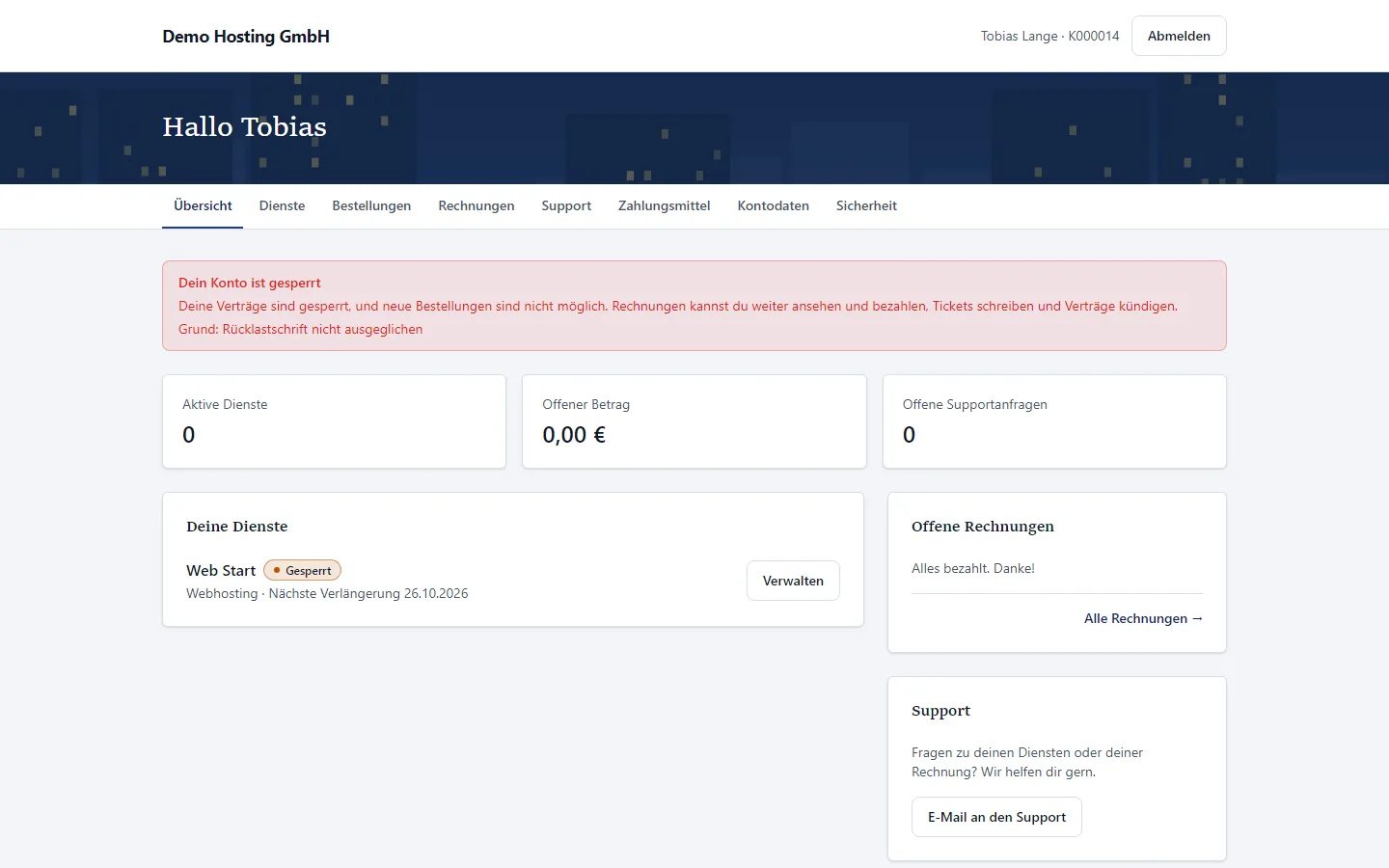Click 'Nächste Verlängerung 26.10.2026' text
The image size is (1389, 868).
pyautogui.click(x=368, y=593)
